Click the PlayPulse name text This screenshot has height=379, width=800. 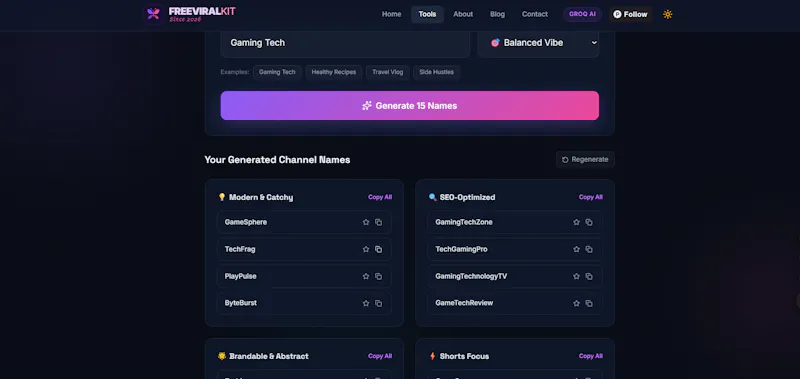(x=240, y=276)
